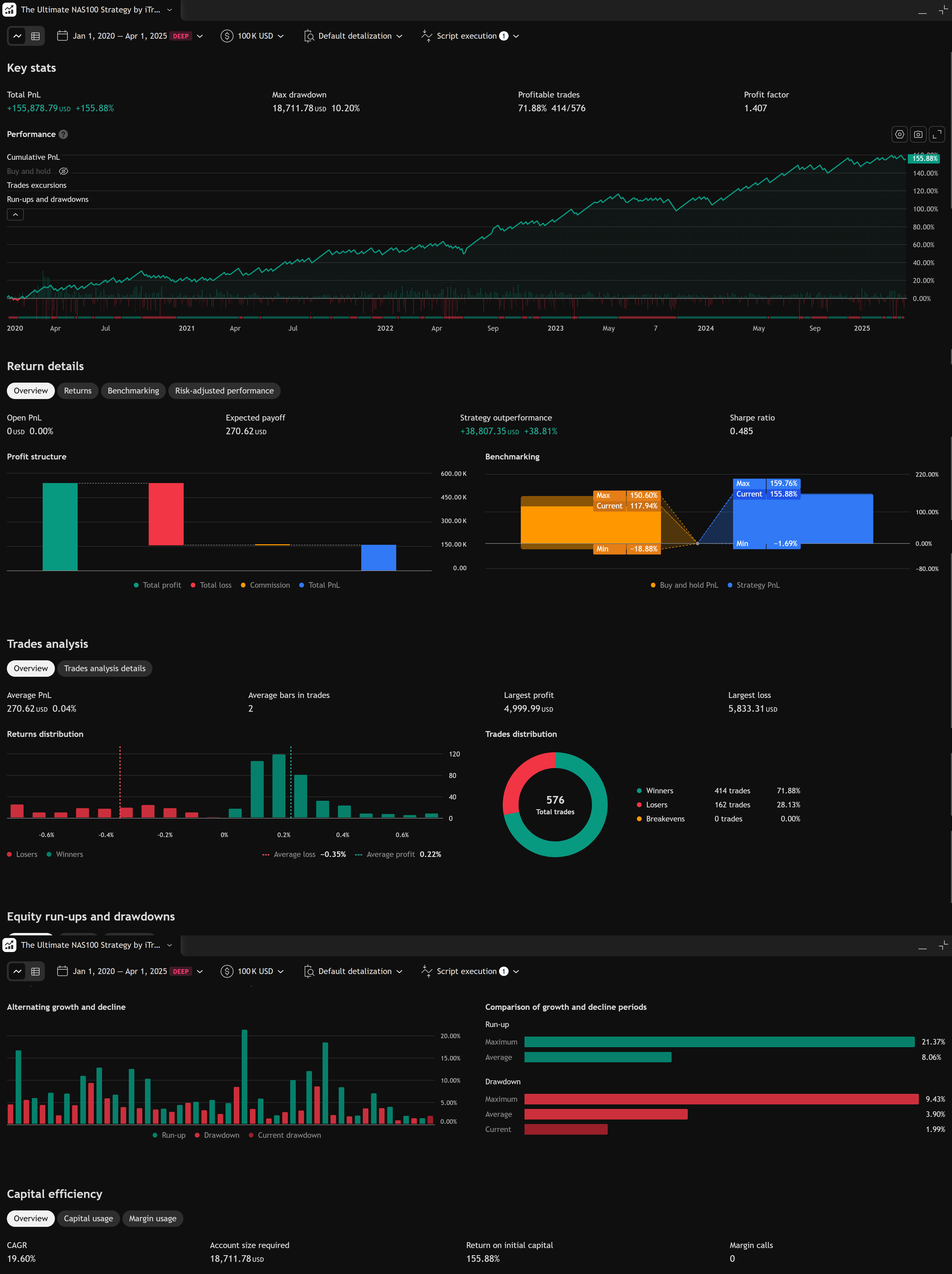The width and height of the screenshot is (952, 1274).
Task: Open Default detalization dropdown in top header
Action: 399,36
